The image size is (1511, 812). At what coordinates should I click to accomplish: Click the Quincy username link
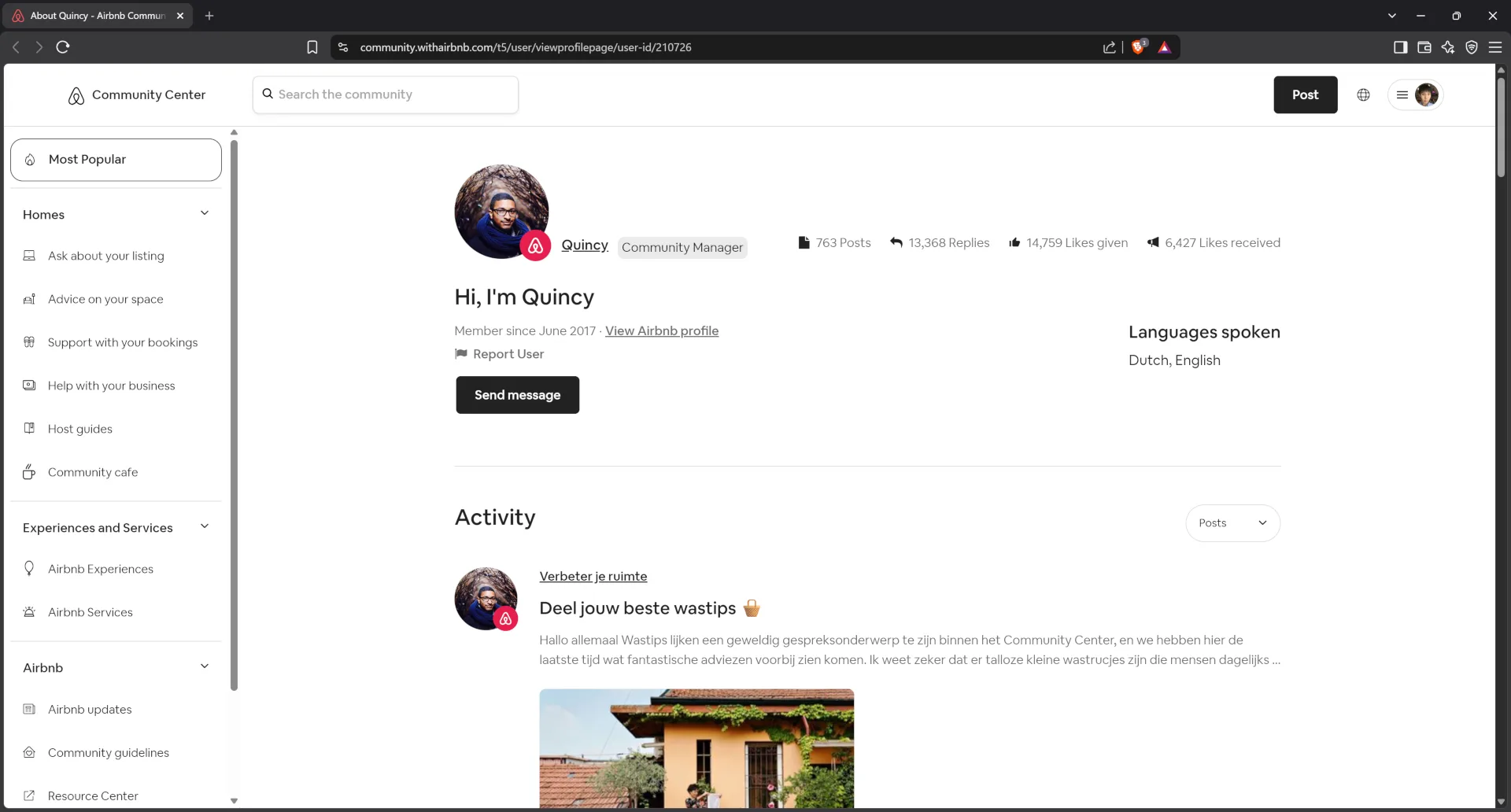tap(585, 245)
